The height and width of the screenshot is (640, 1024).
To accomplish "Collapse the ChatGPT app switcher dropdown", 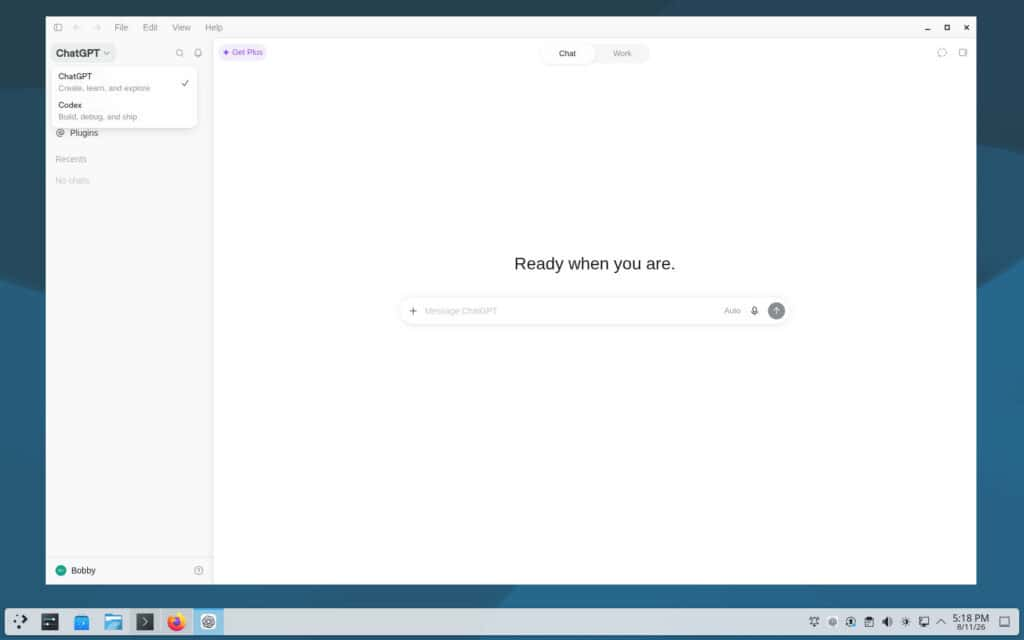I will click(83, 53).
